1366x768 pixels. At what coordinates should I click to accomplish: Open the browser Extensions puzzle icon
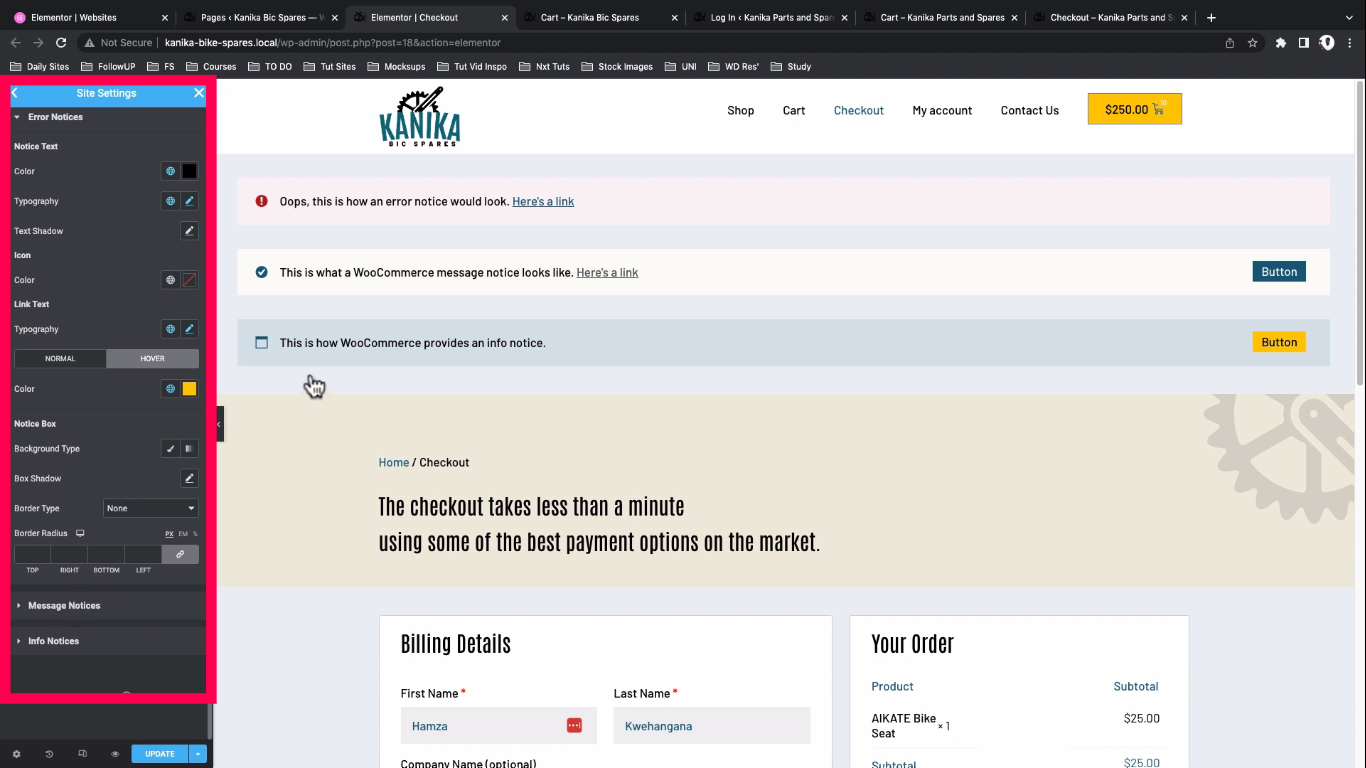pyautogui.click(x=1280, y=43)
